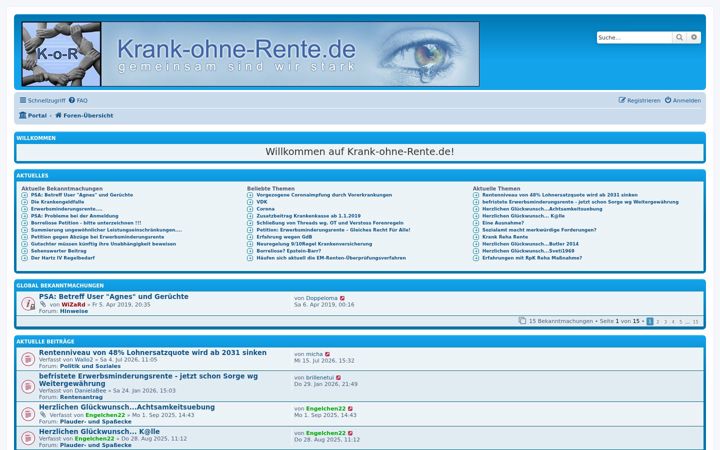Open the Hinweise forum link
The height and width of the screenshot is (450, 720).
pos(74,311)
